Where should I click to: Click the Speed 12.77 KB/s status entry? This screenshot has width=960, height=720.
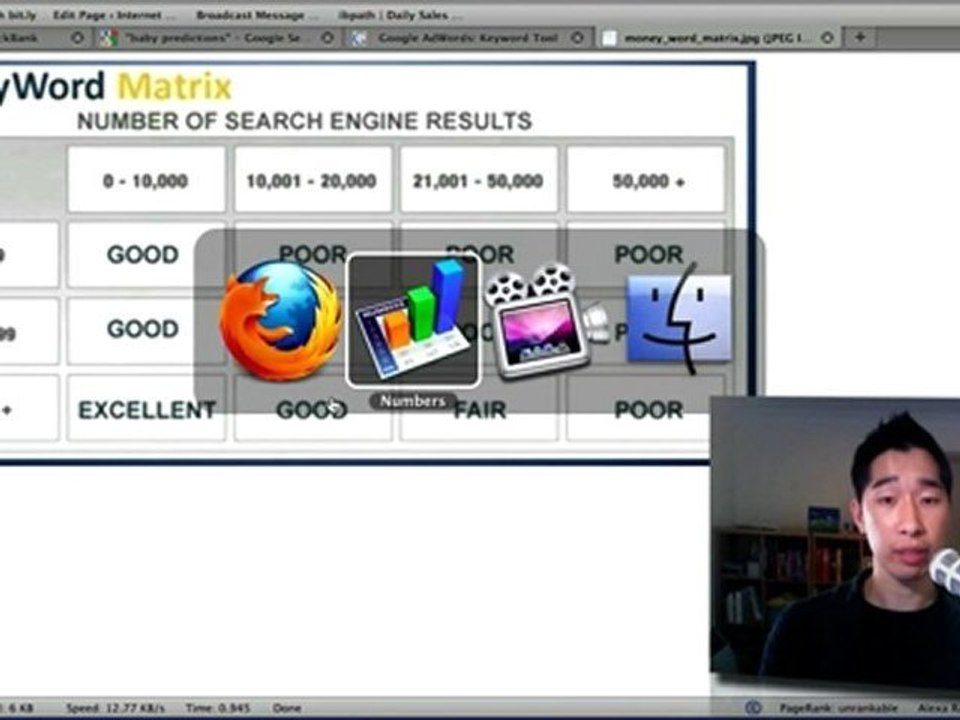115,708
